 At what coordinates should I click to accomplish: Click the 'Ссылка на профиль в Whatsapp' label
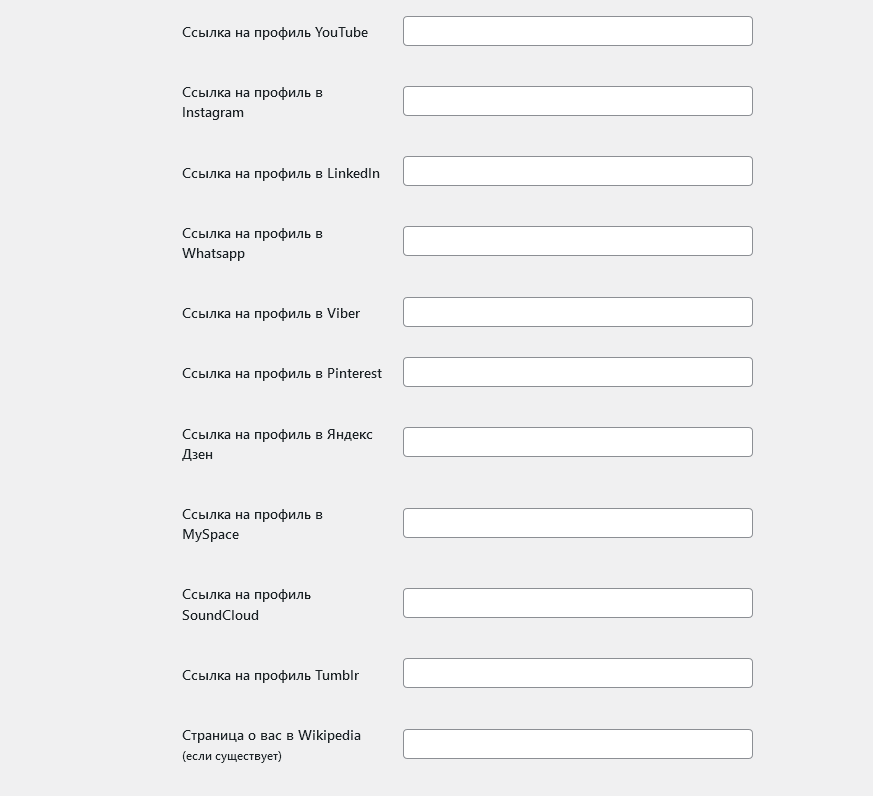click(252, 243)
